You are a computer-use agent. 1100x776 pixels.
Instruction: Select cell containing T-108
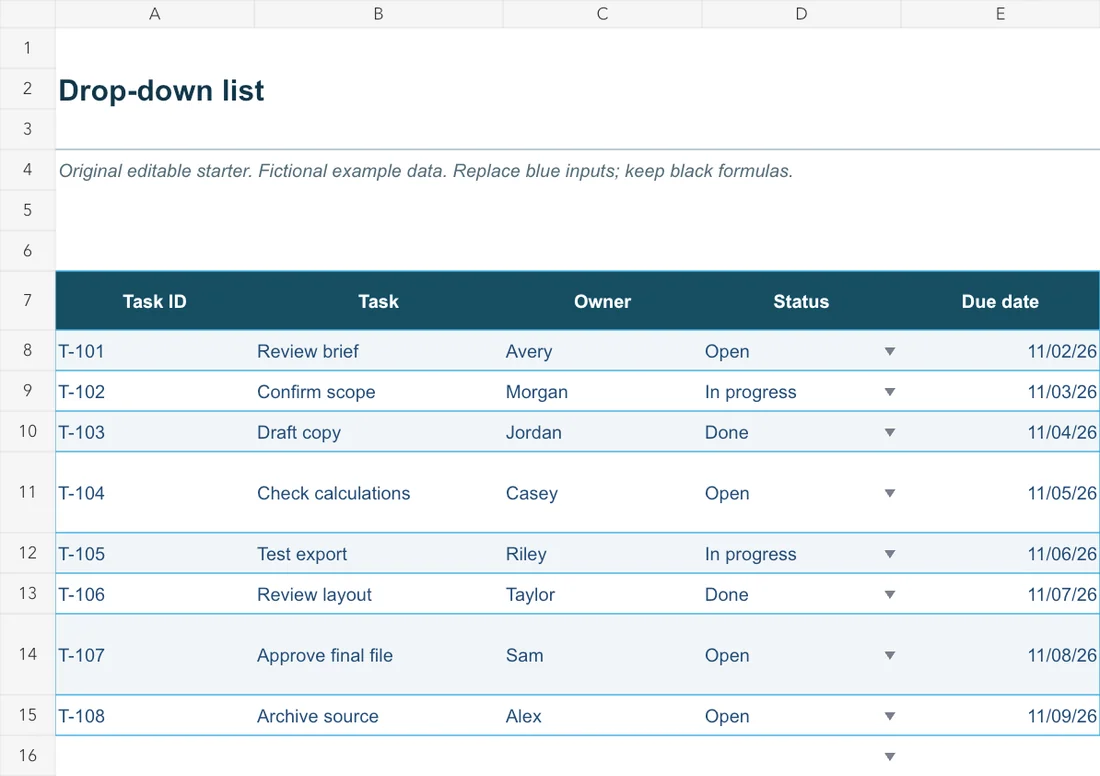pyautogui.click(x=155, y=716)
